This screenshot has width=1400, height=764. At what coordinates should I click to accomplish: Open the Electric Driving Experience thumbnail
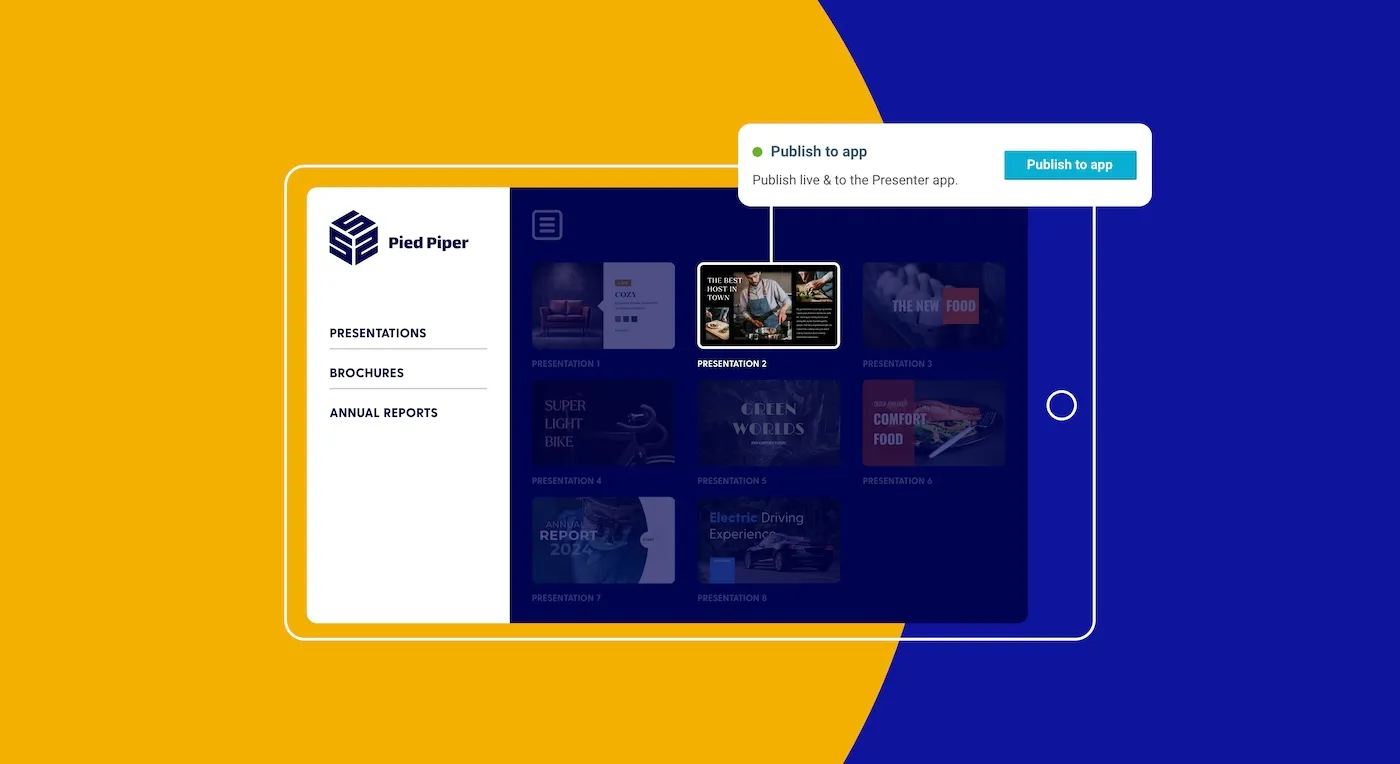tap(768, 540)
